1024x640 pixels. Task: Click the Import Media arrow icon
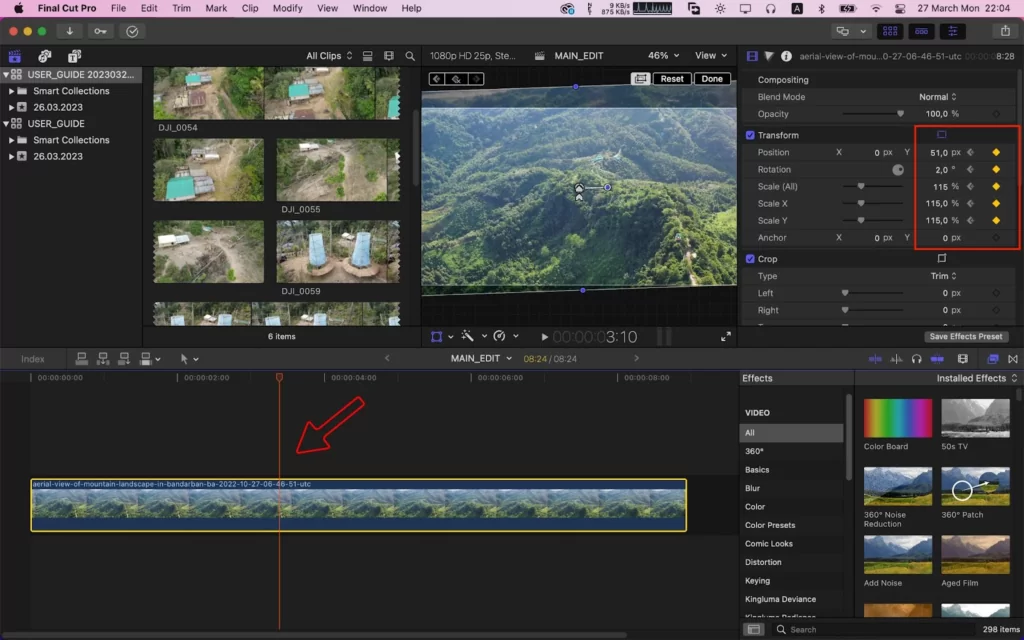click(69, 31)
